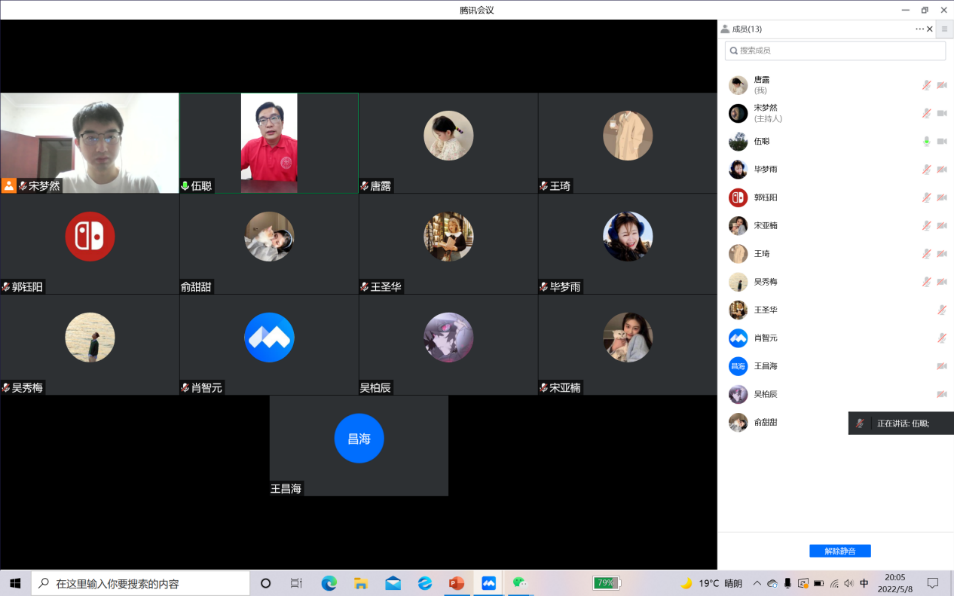Click the 中 input method indicator
Screen dimensions: 954x596
click(864, 583)
